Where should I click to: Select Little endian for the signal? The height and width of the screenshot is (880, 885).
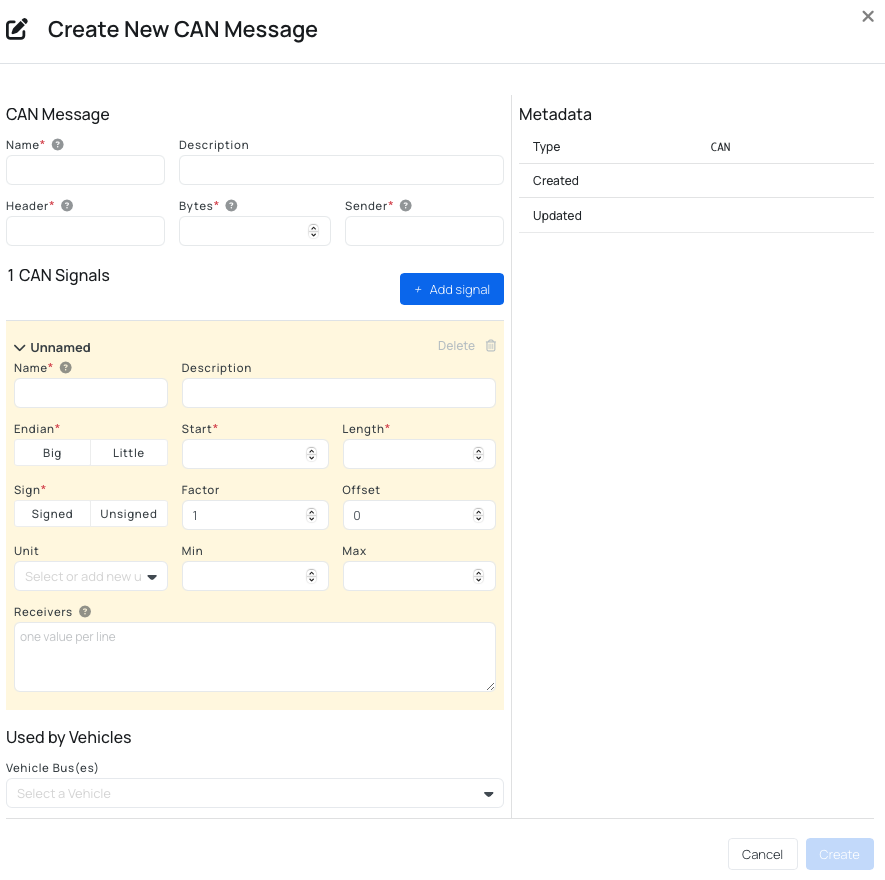[x=129, y=452]
